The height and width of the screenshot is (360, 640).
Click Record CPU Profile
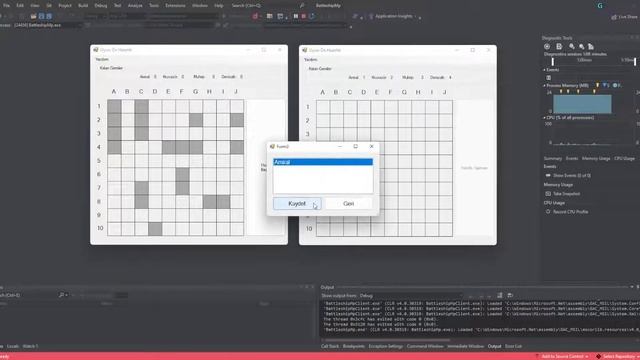[x=571, y=212]
